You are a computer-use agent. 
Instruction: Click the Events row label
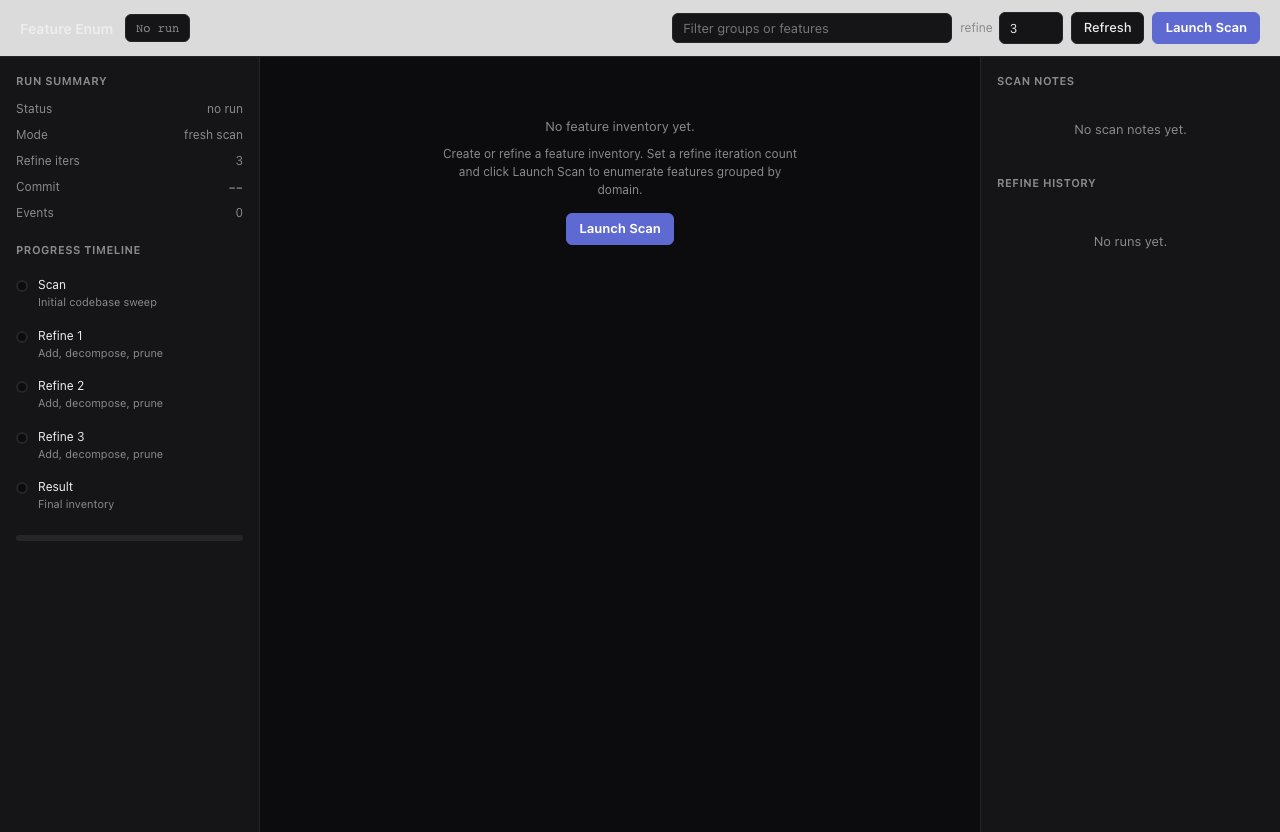click(x=35, y=213)
